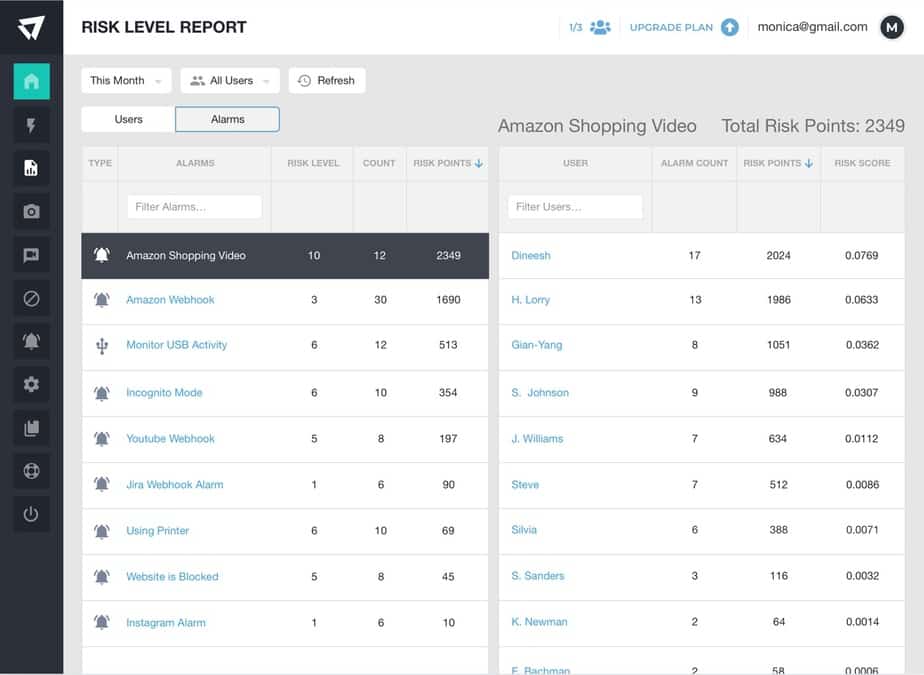The width and height of the screenshot is (924, 675).
Task: Sort alarms by Risk Points column
Action: [448, 163]
